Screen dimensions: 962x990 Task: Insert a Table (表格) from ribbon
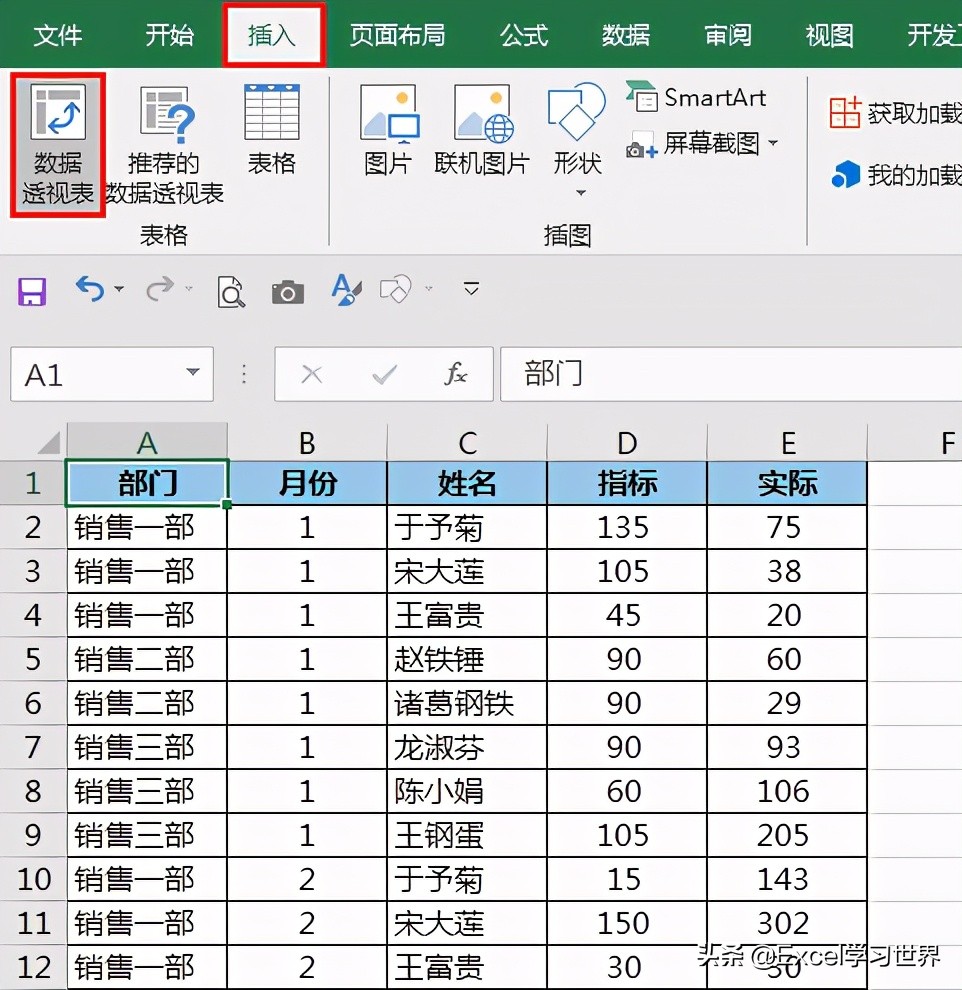click(271, 129)
